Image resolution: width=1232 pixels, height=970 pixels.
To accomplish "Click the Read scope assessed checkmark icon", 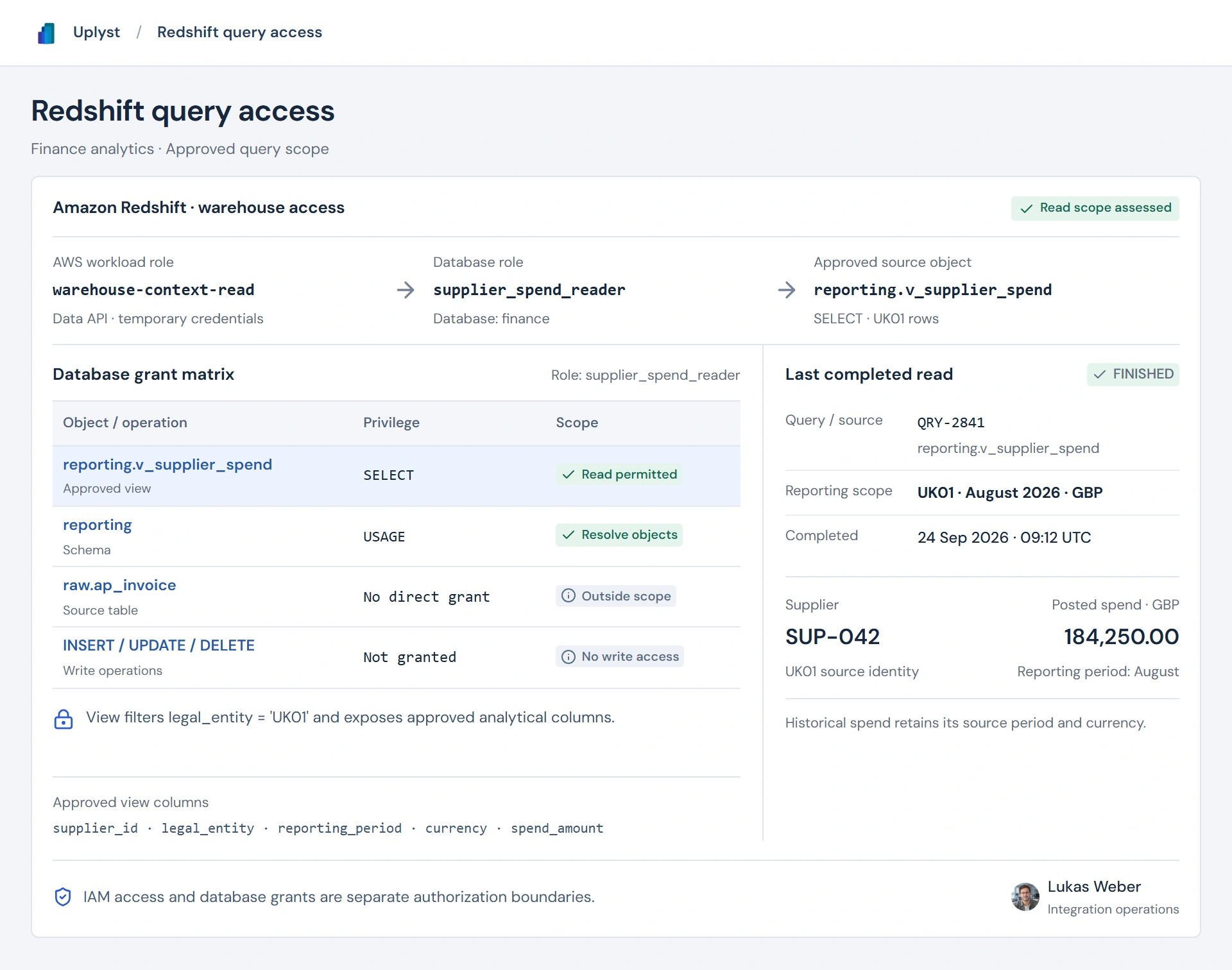I will 1027,208.
